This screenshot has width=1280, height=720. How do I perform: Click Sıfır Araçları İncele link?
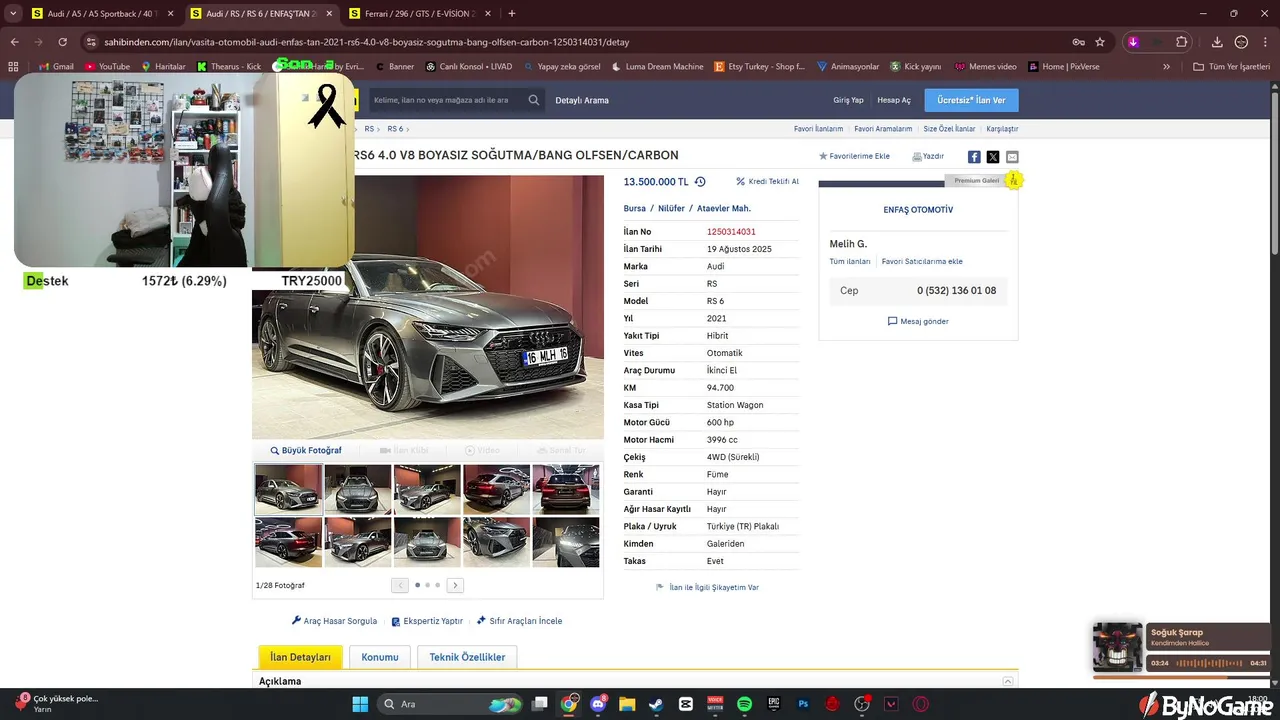click(519, 621)
